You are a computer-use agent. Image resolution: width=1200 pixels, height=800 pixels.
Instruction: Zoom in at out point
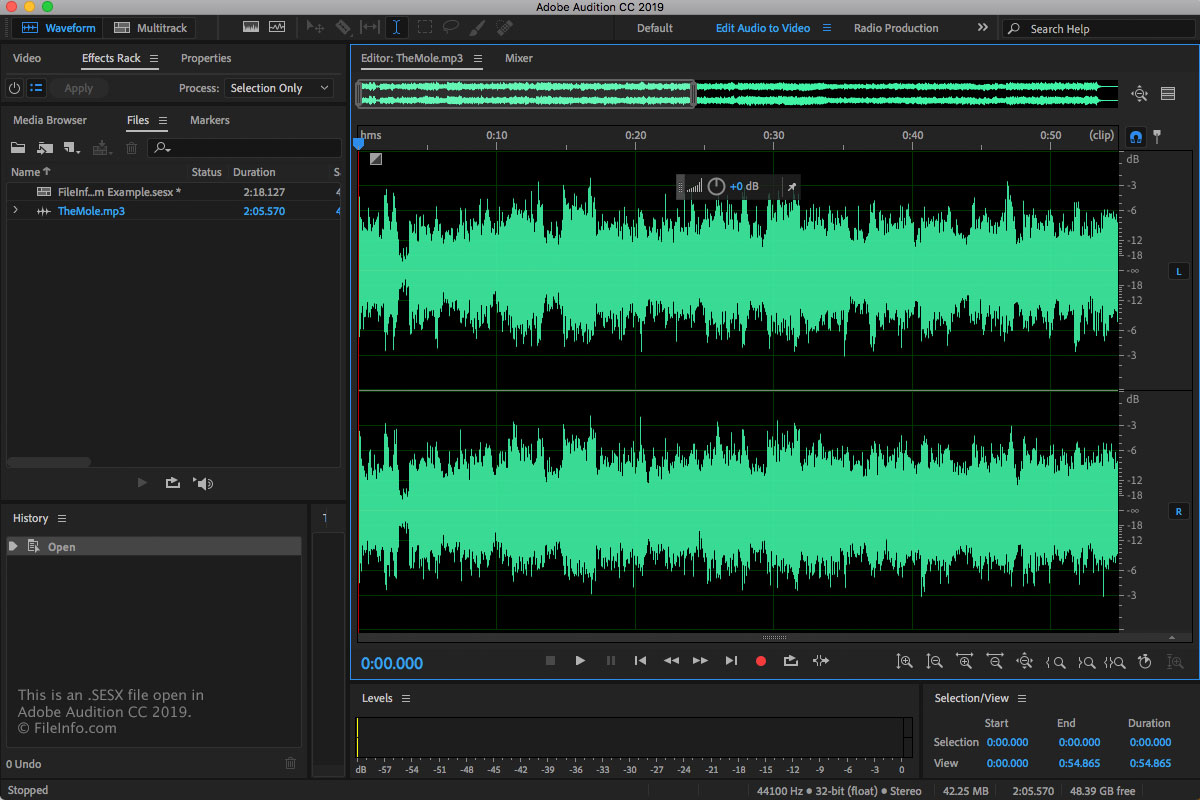(1085, 661)
